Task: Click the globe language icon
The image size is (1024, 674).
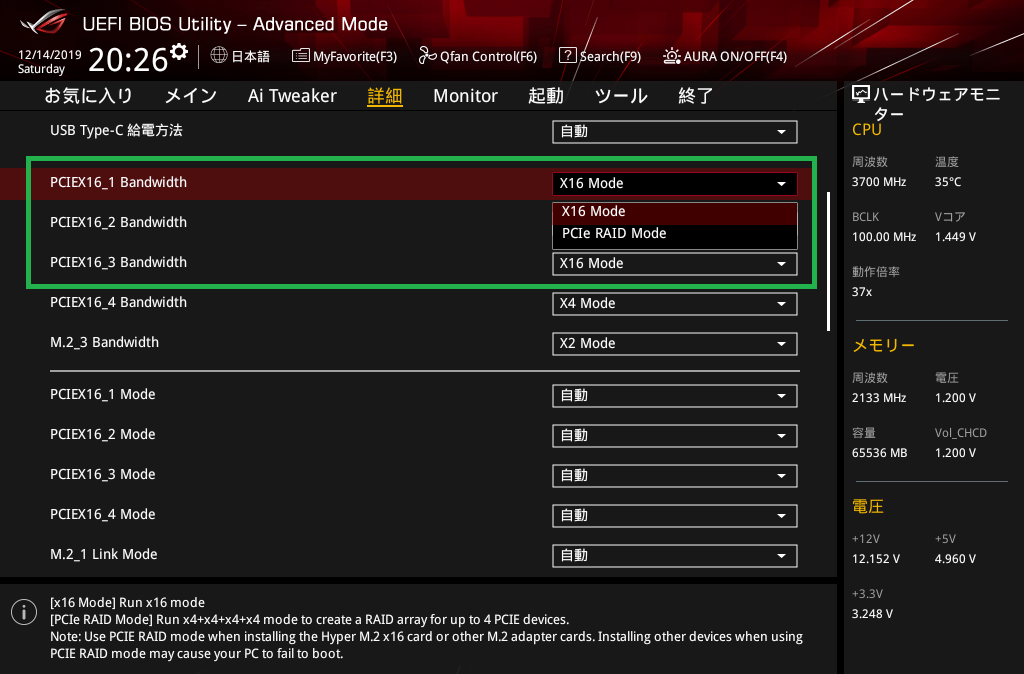Action: point(219,56)
